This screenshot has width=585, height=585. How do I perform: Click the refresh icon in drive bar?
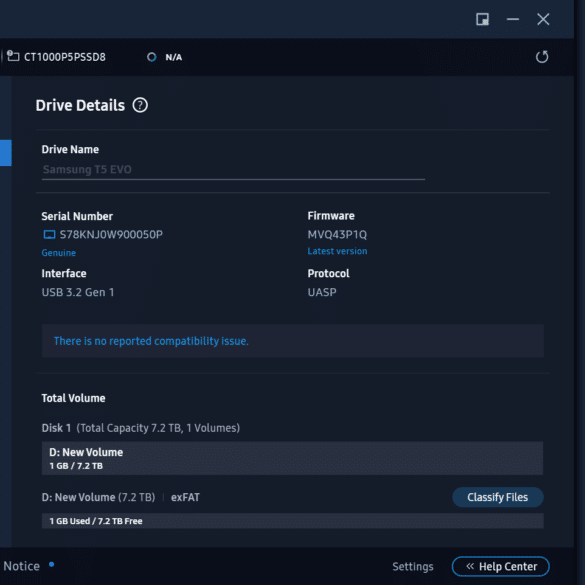click(542, 57)
